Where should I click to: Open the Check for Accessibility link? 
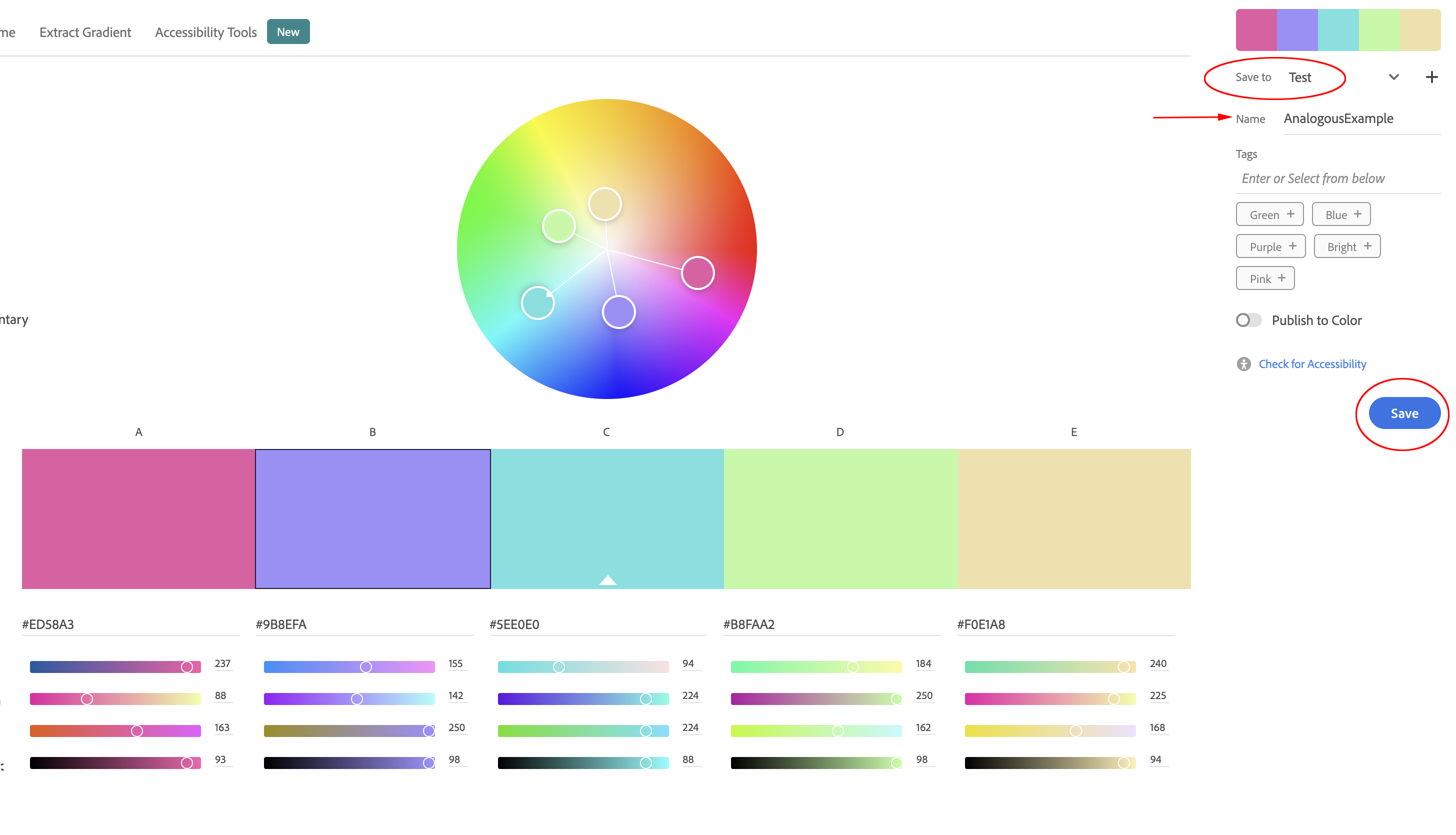click(1312, 363)
